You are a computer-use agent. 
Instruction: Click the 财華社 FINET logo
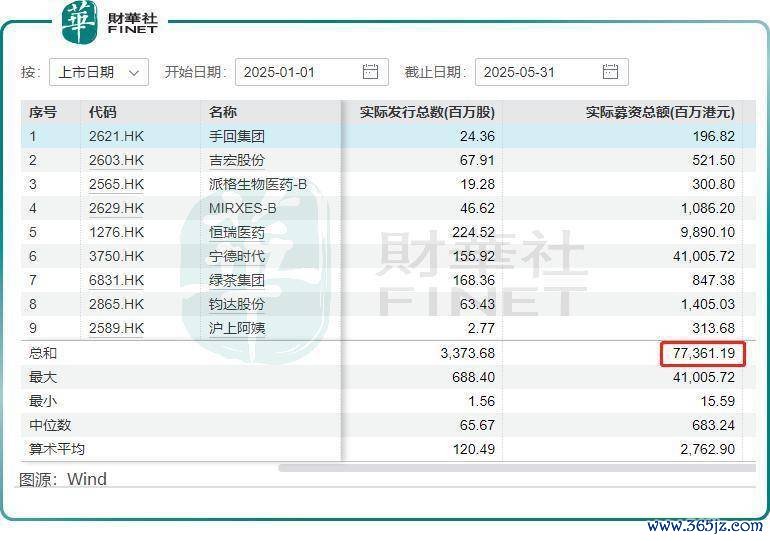point(110,22)
